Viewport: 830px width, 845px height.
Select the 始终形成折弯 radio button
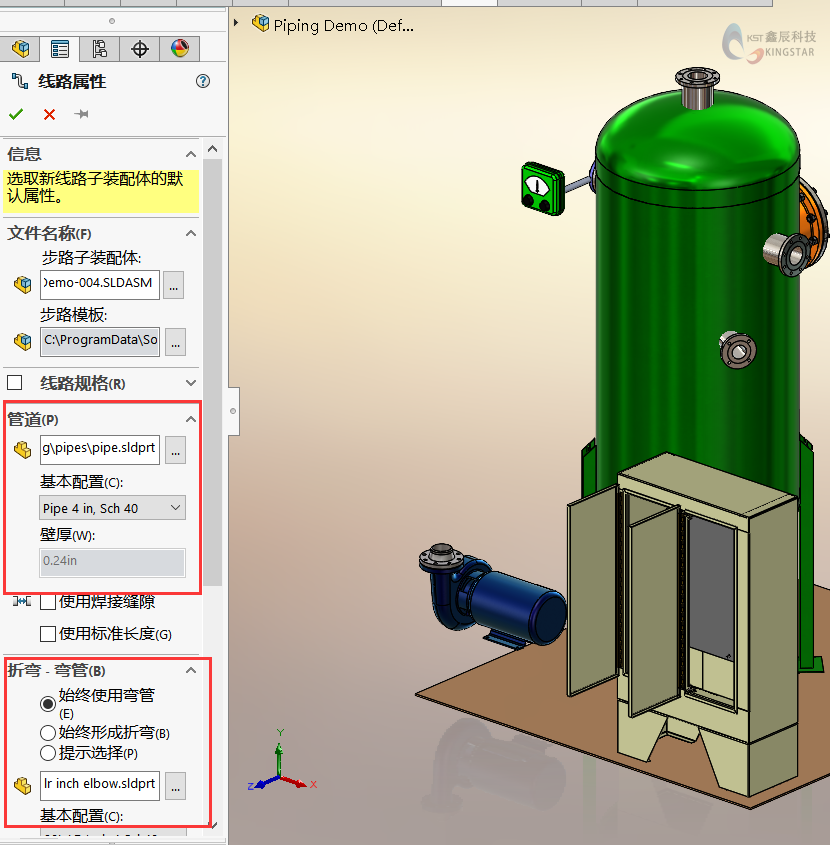[x=47, y=731]
